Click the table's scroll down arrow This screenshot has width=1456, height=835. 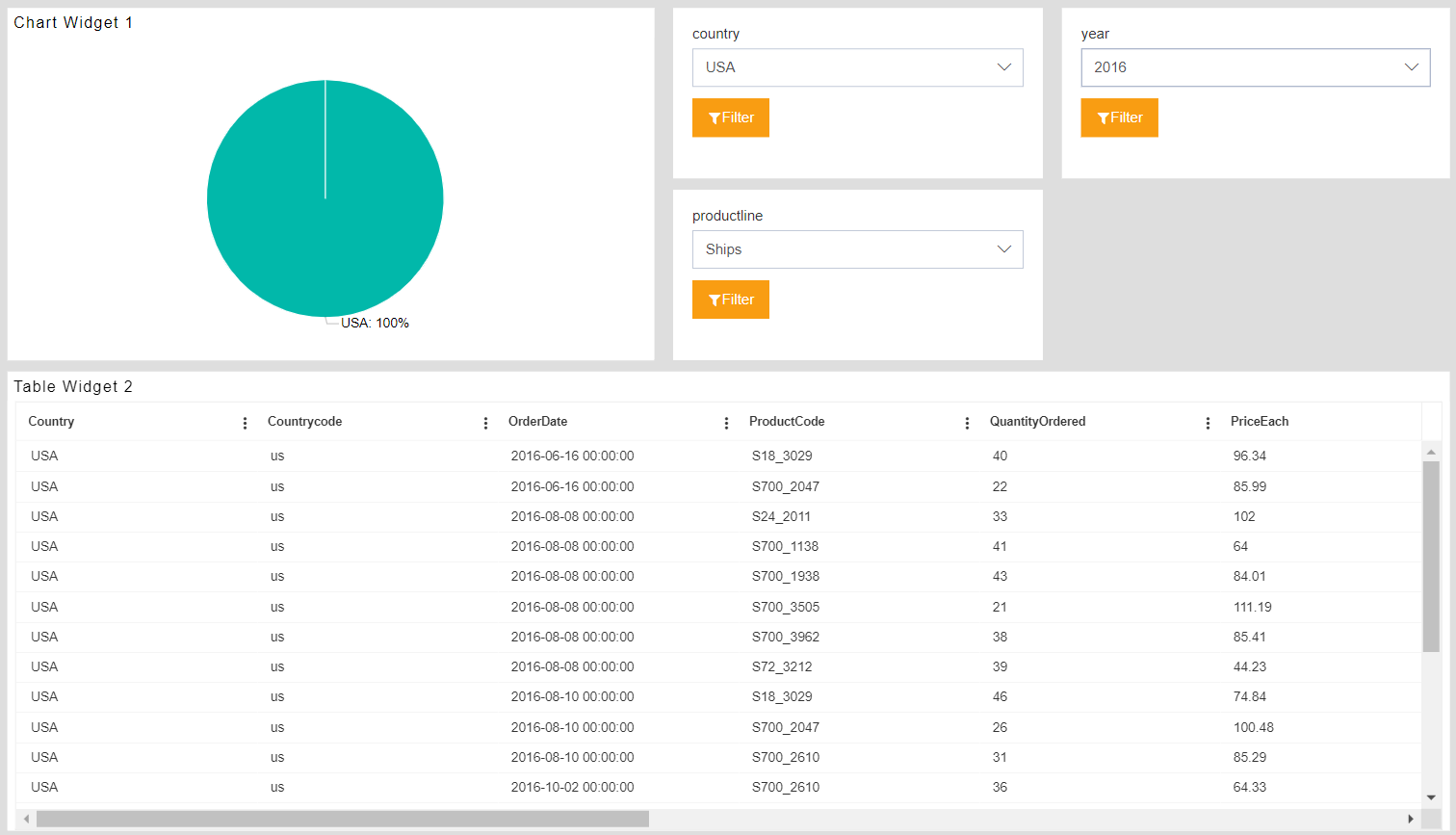(x=1432, y=797)
